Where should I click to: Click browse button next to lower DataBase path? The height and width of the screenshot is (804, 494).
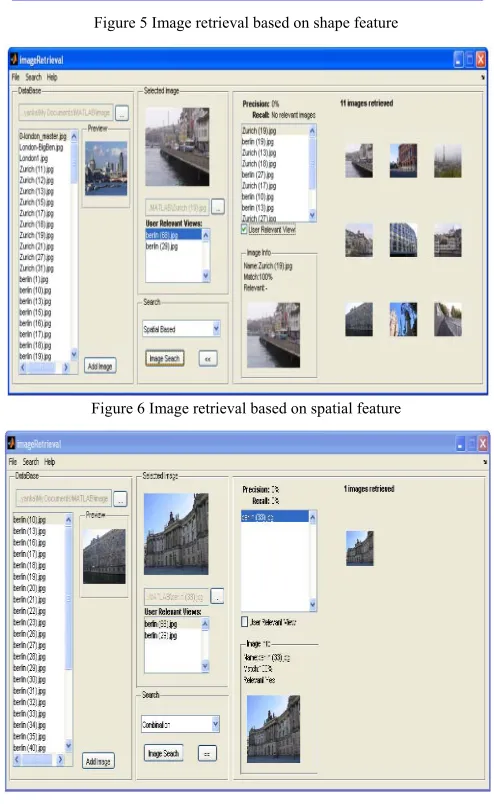[120, 498]
